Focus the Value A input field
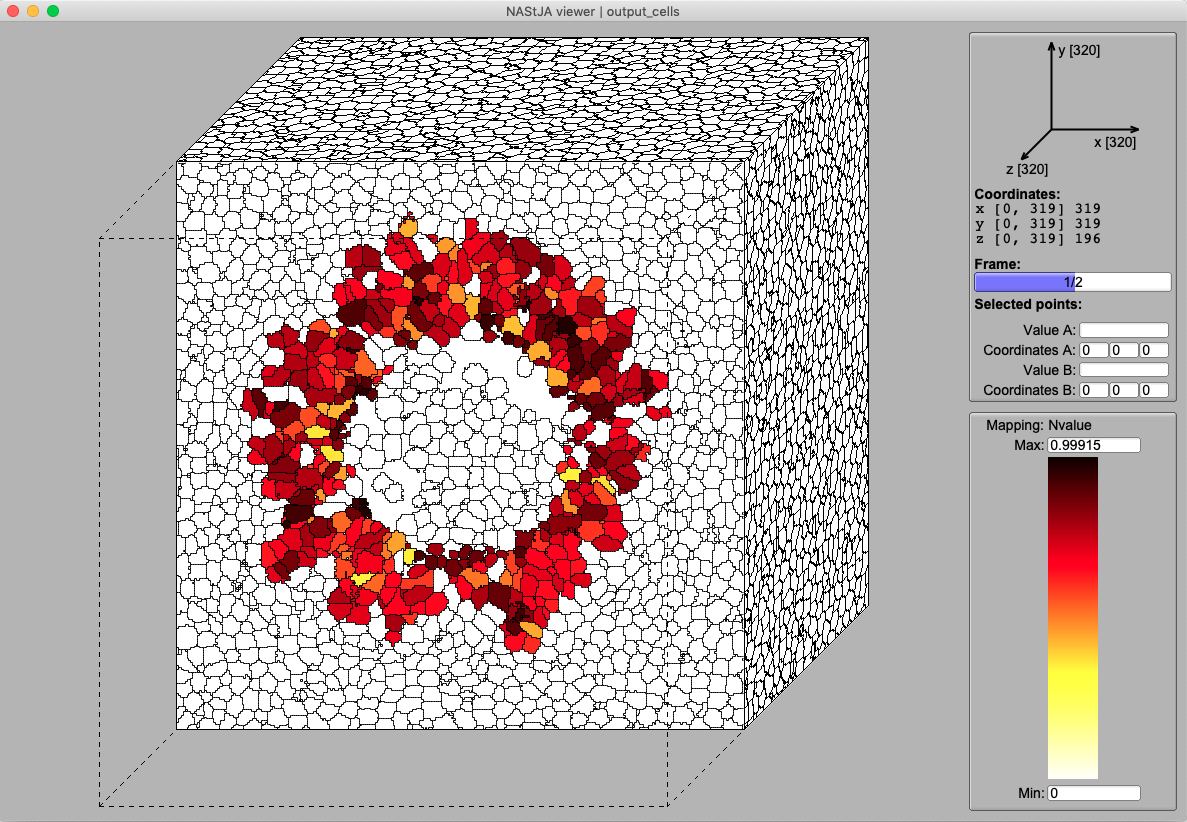This screenshot has height=822, width=1187. coord(1123,330)
